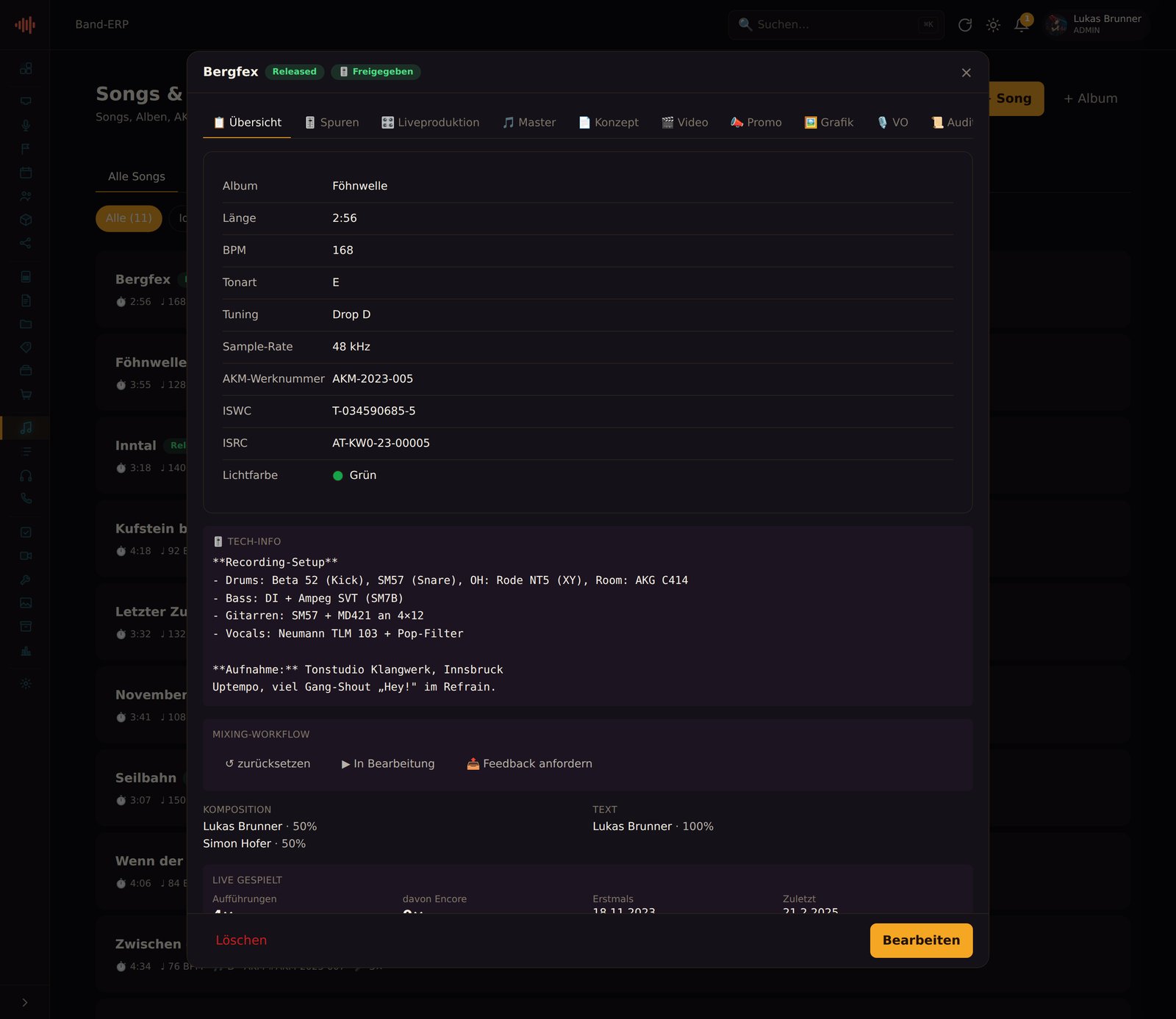Click the Alle (11) filter chip
Image resolution: width=1176 pixels, height=1019 pixels.
[x=129, y=218]
